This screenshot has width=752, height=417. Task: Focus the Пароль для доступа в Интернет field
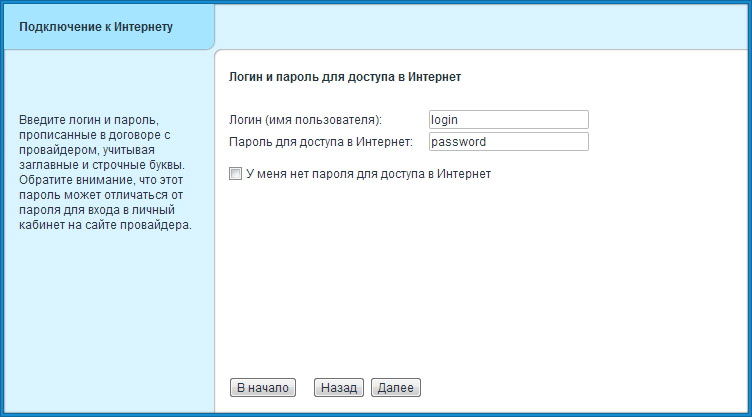[x=508, y=142]
